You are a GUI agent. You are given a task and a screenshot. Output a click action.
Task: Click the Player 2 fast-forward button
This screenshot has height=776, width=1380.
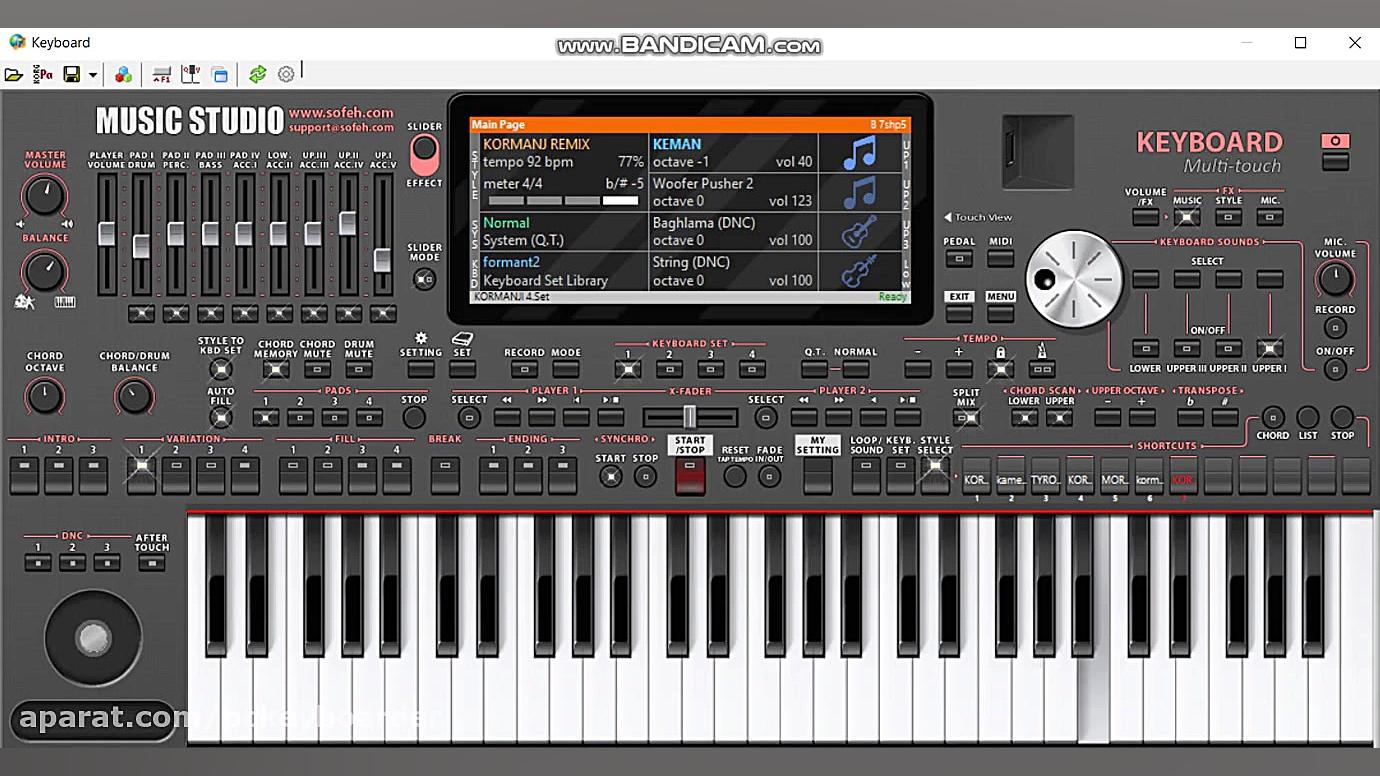(837, 417)
